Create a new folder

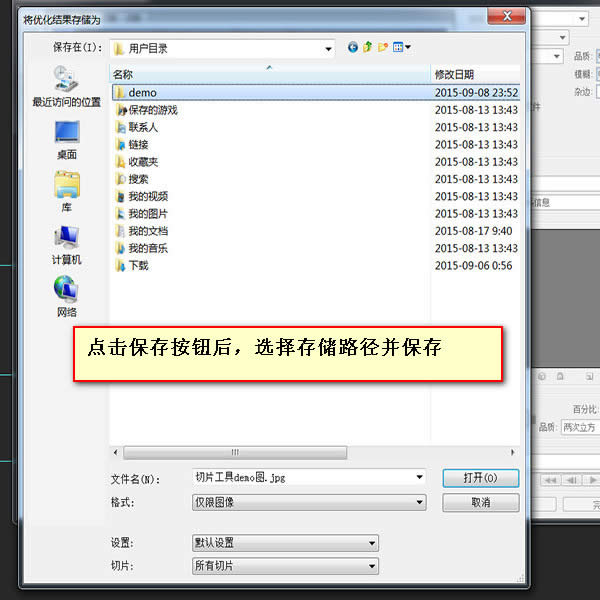pos(383,47)
